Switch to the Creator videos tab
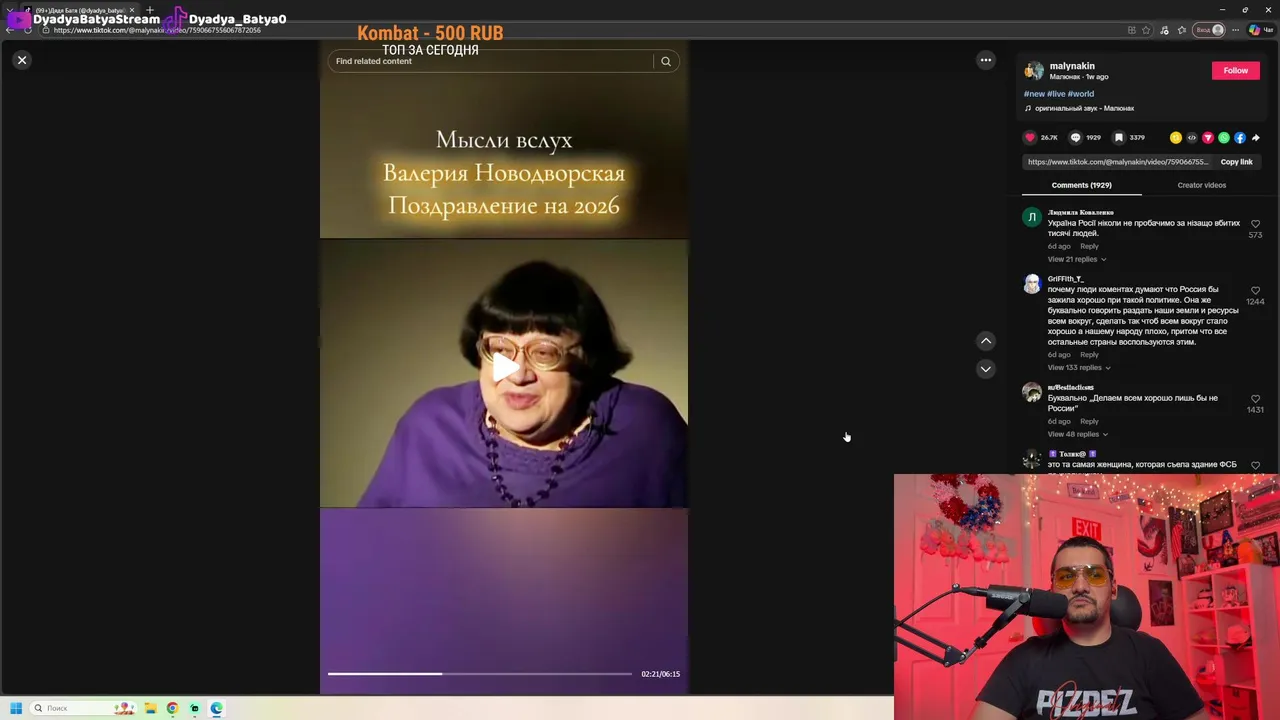Viewport: 1280px width, 720px height. [1201, 185]
